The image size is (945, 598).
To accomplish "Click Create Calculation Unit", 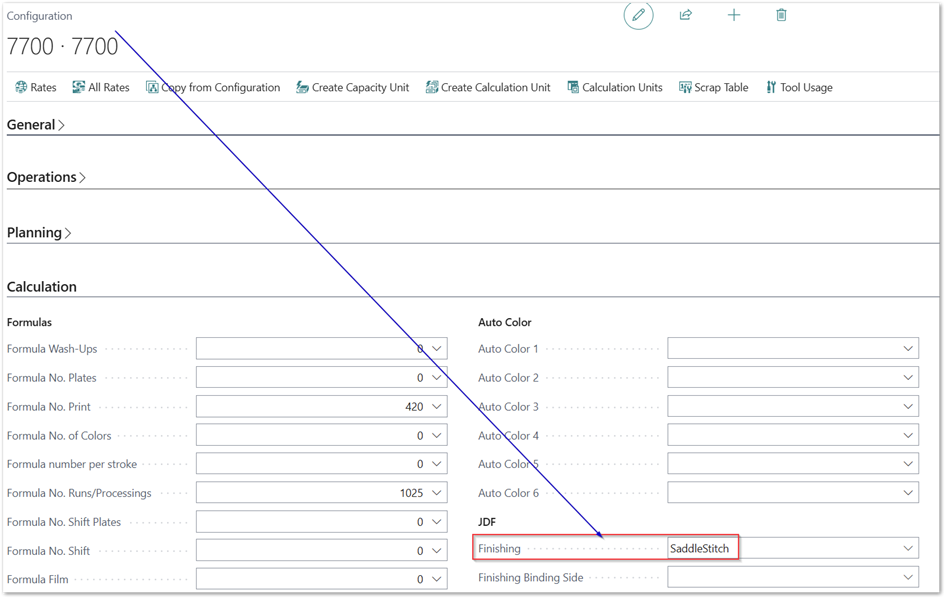I will click(x=488, y=88).
